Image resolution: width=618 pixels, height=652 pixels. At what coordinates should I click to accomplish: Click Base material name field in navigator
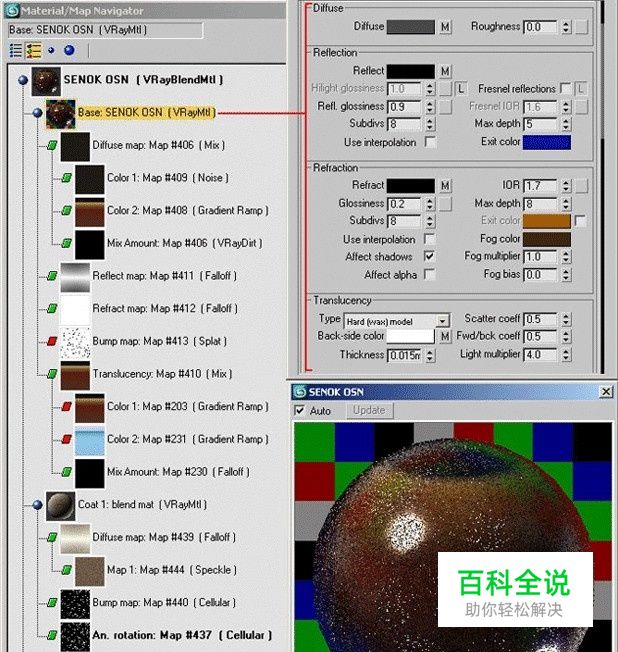(x=106, y=30)
